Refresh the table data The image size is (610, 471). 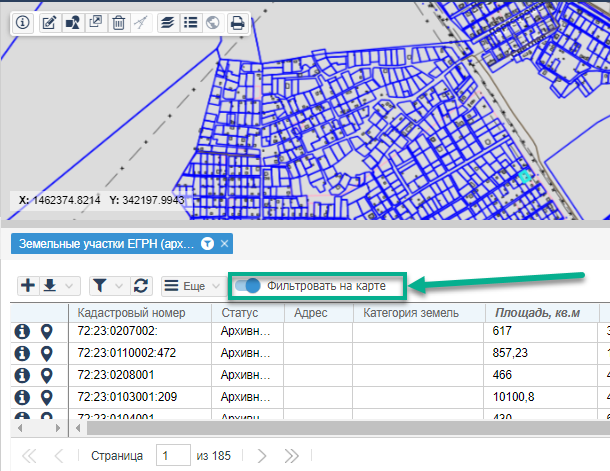pyautogui.click(x=141, y=286)
